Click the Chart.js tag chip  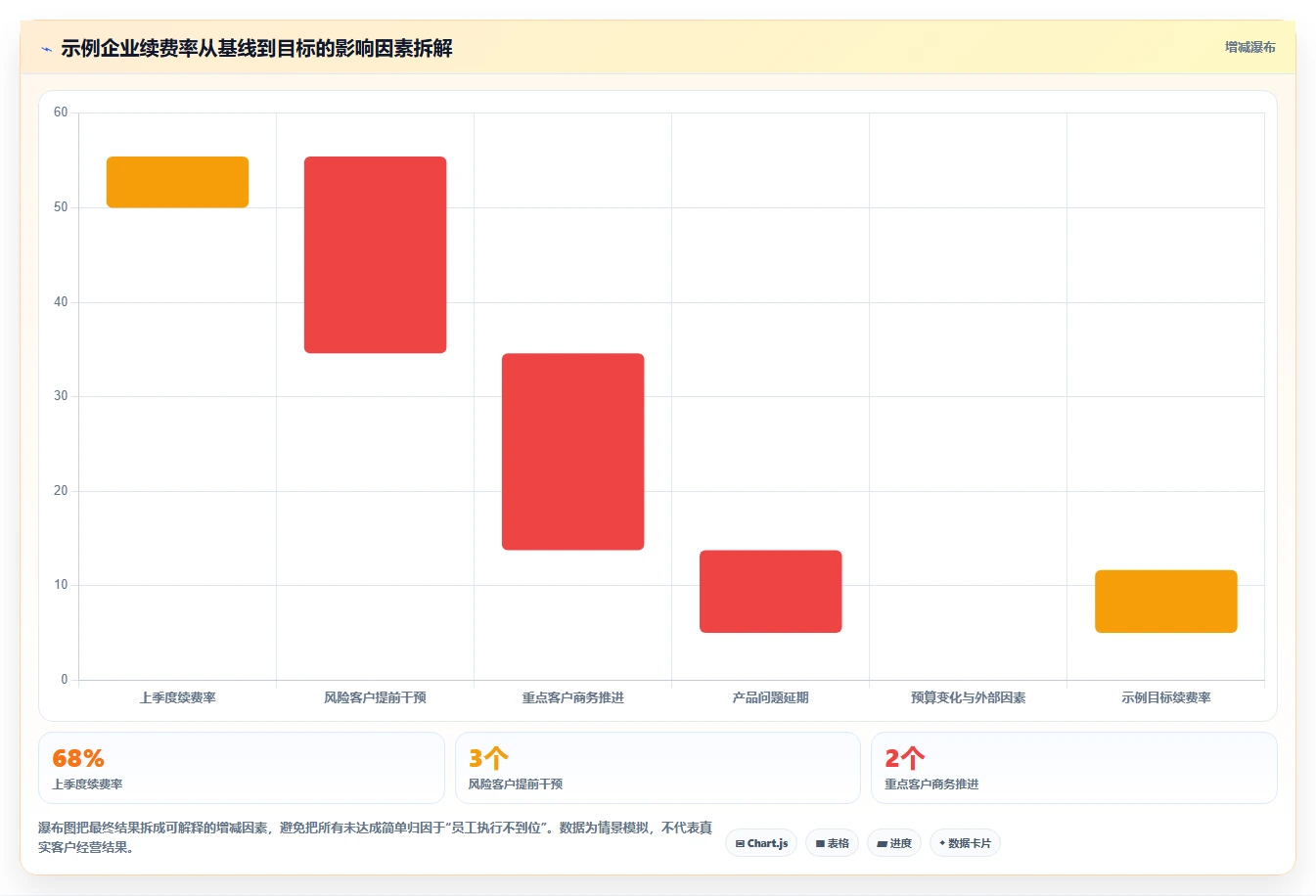(x=761, y=843)
